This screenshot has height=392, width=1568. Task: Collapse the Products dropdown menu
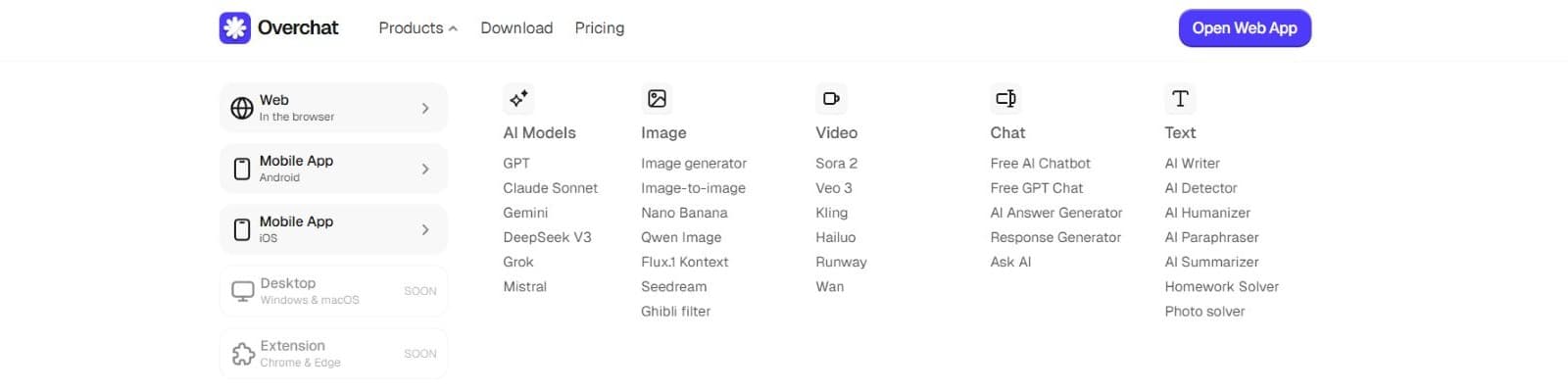point(417,28)
